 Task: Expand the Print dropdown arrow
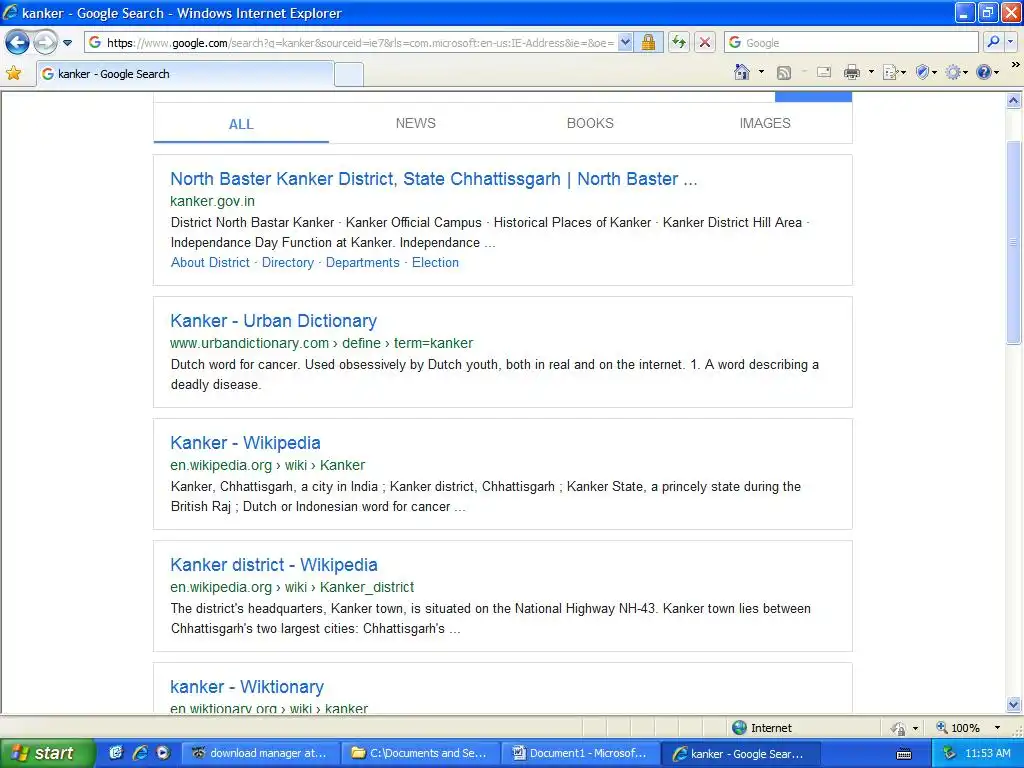pyautogui.click(x=871, y=72)
